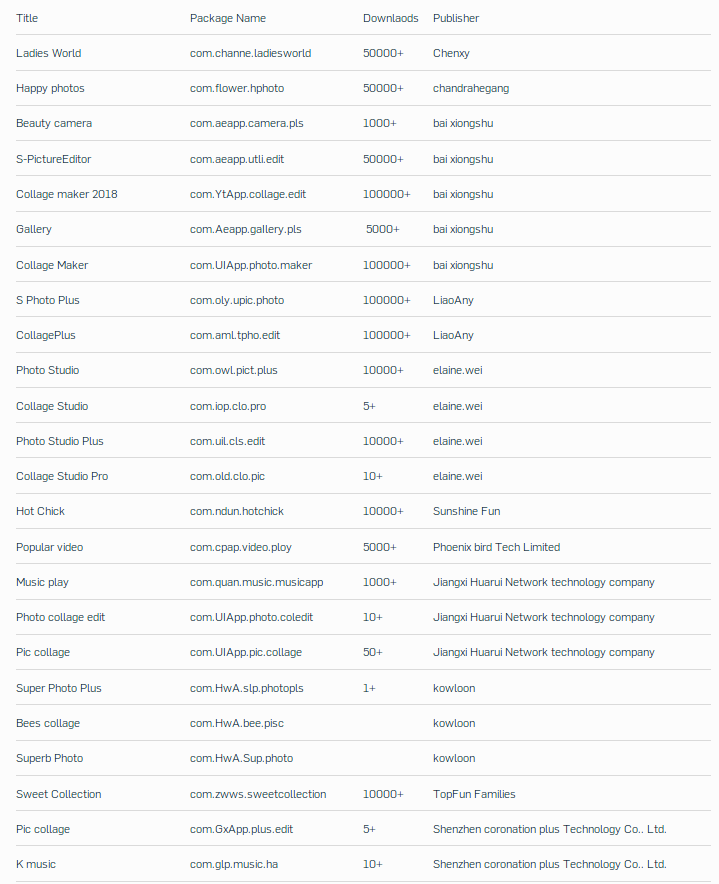Click the Happy photos title link
Viewport: 719px width, 884px height.
[x=50, y=88]
